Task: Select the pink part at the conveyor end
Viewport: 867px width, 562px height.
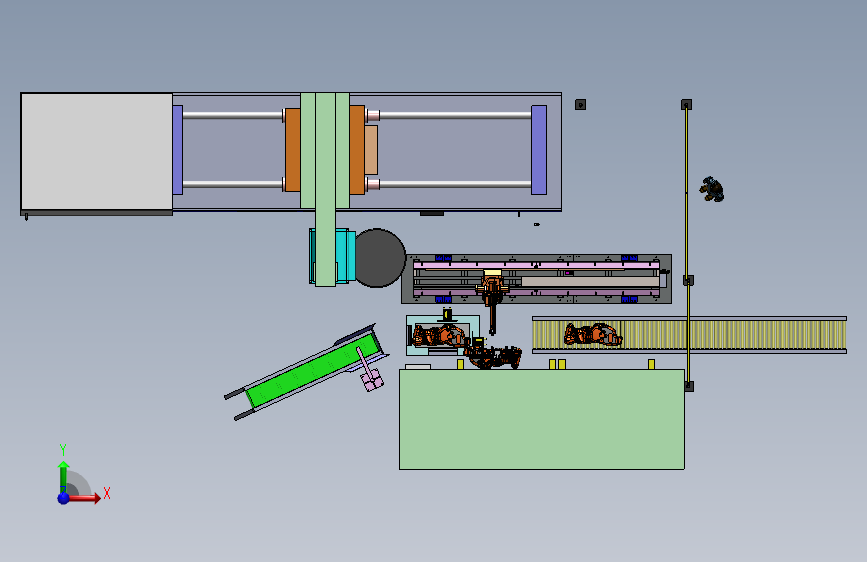Action: pyautogui.click(x=372, y=379)
